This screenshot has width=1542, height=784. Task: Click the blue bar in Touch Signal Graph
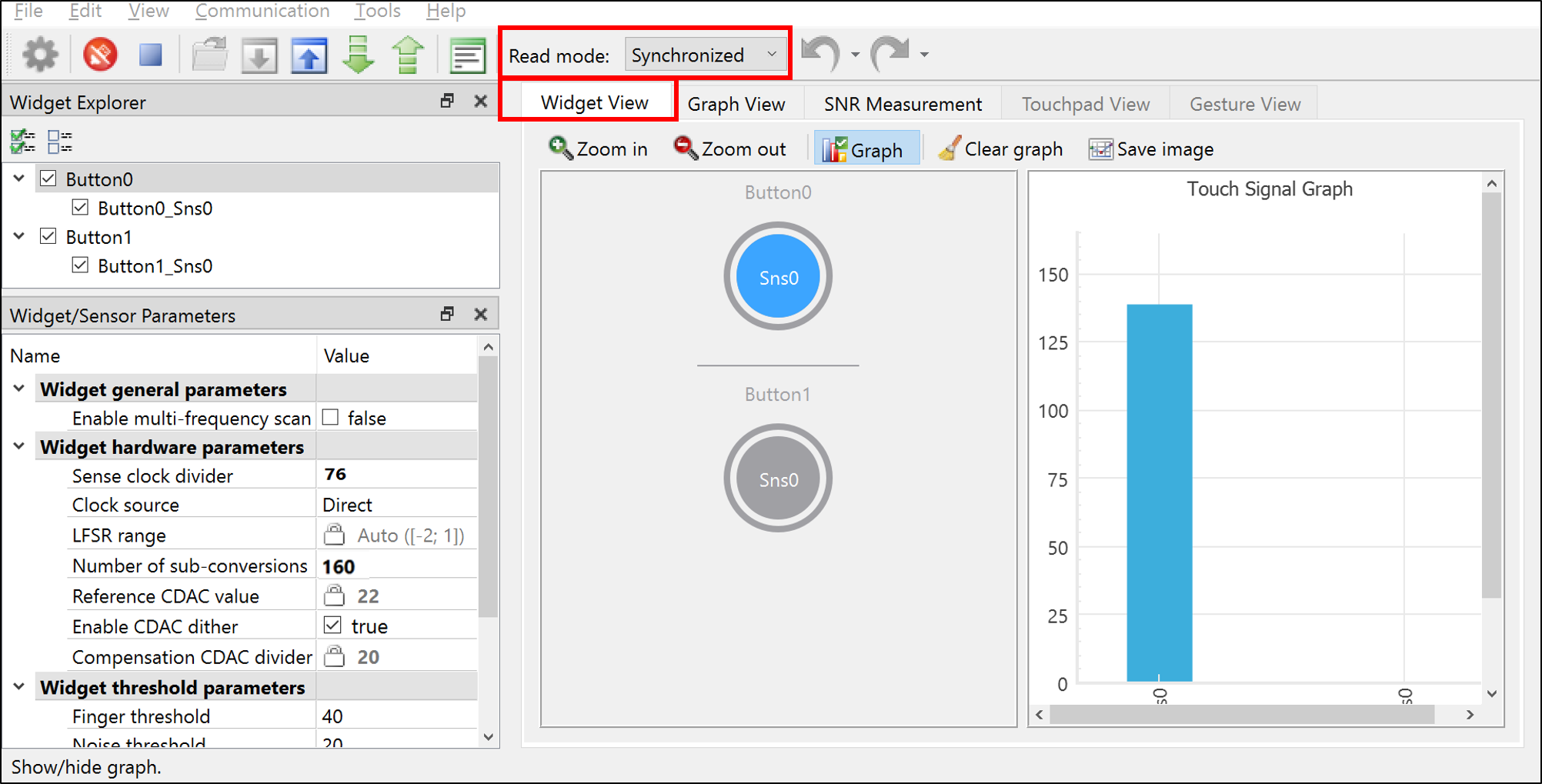pos(1160,492)
